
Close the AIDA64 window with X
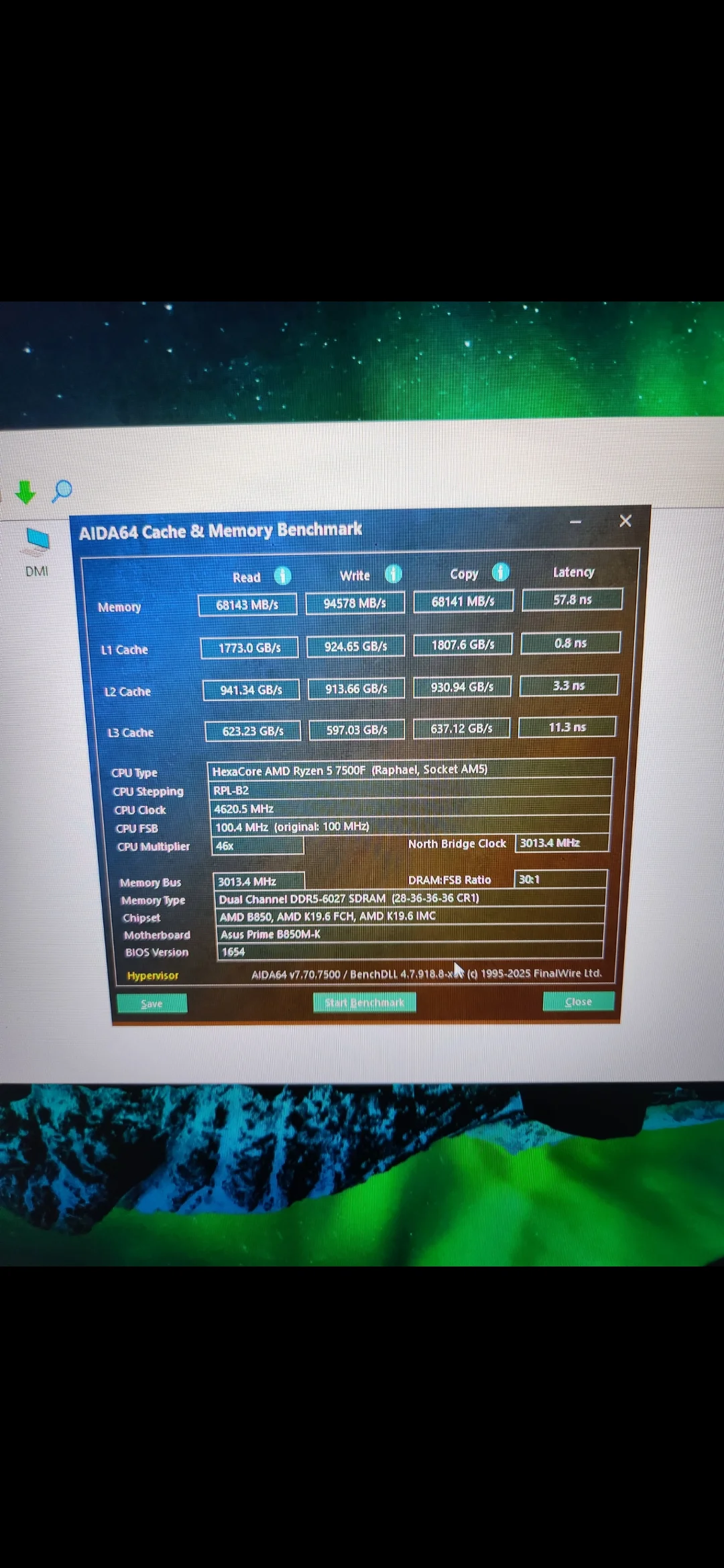point(625,521)
